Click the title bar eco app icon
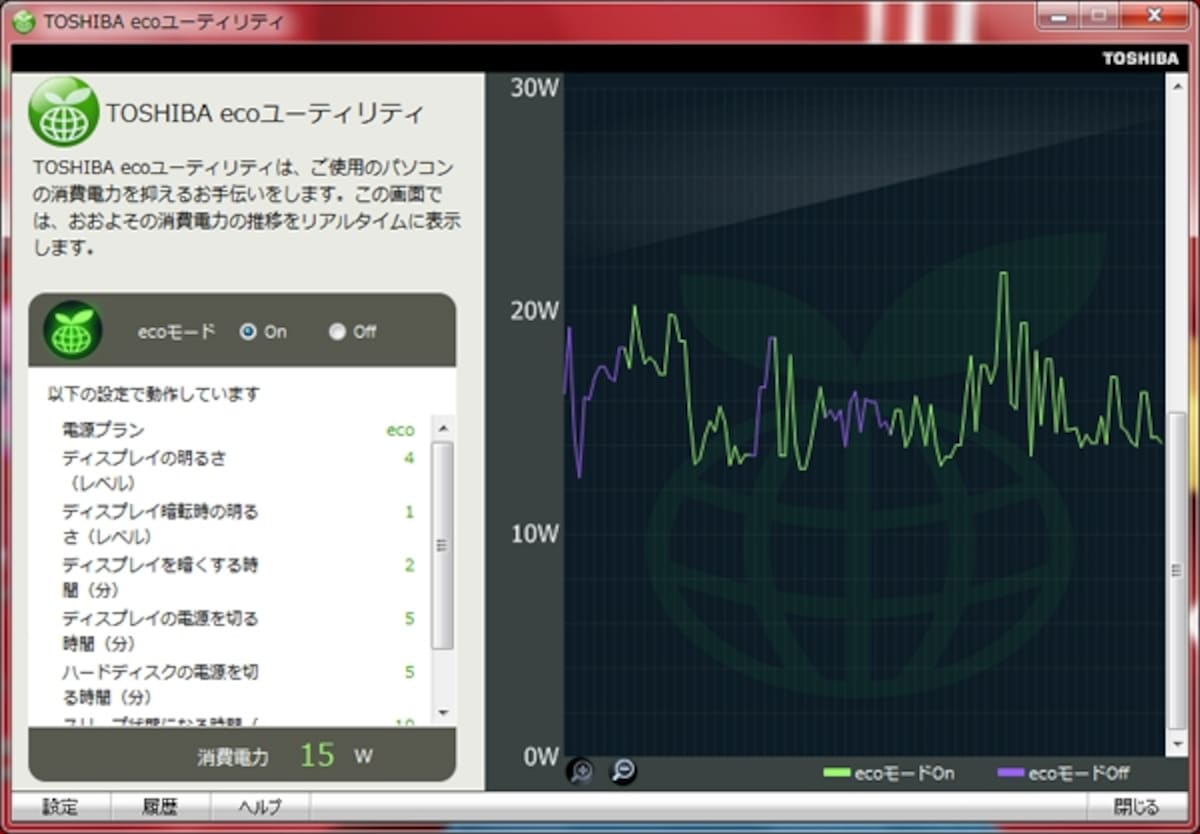Image resolution: width=1200 pixels, height=834 pixels. click(x=23, y=21)
